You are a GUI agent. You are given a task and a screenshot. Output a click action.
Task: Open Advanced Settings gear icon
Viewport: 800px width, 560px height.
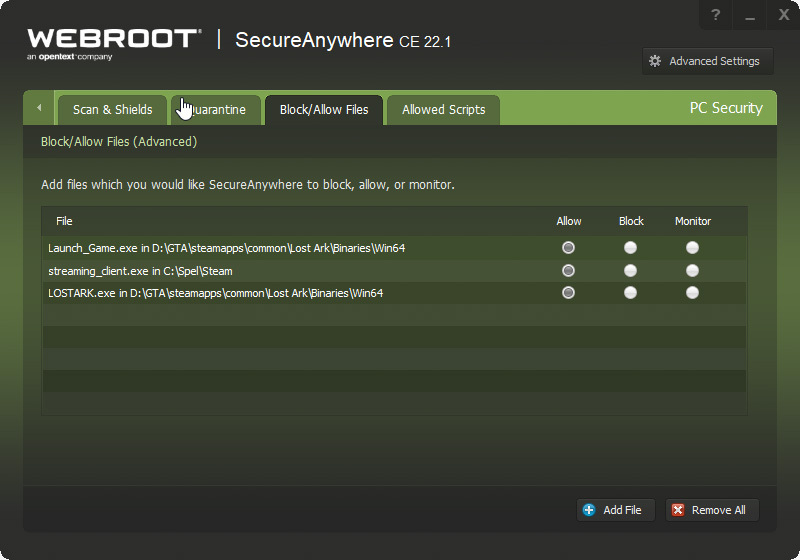655,61
